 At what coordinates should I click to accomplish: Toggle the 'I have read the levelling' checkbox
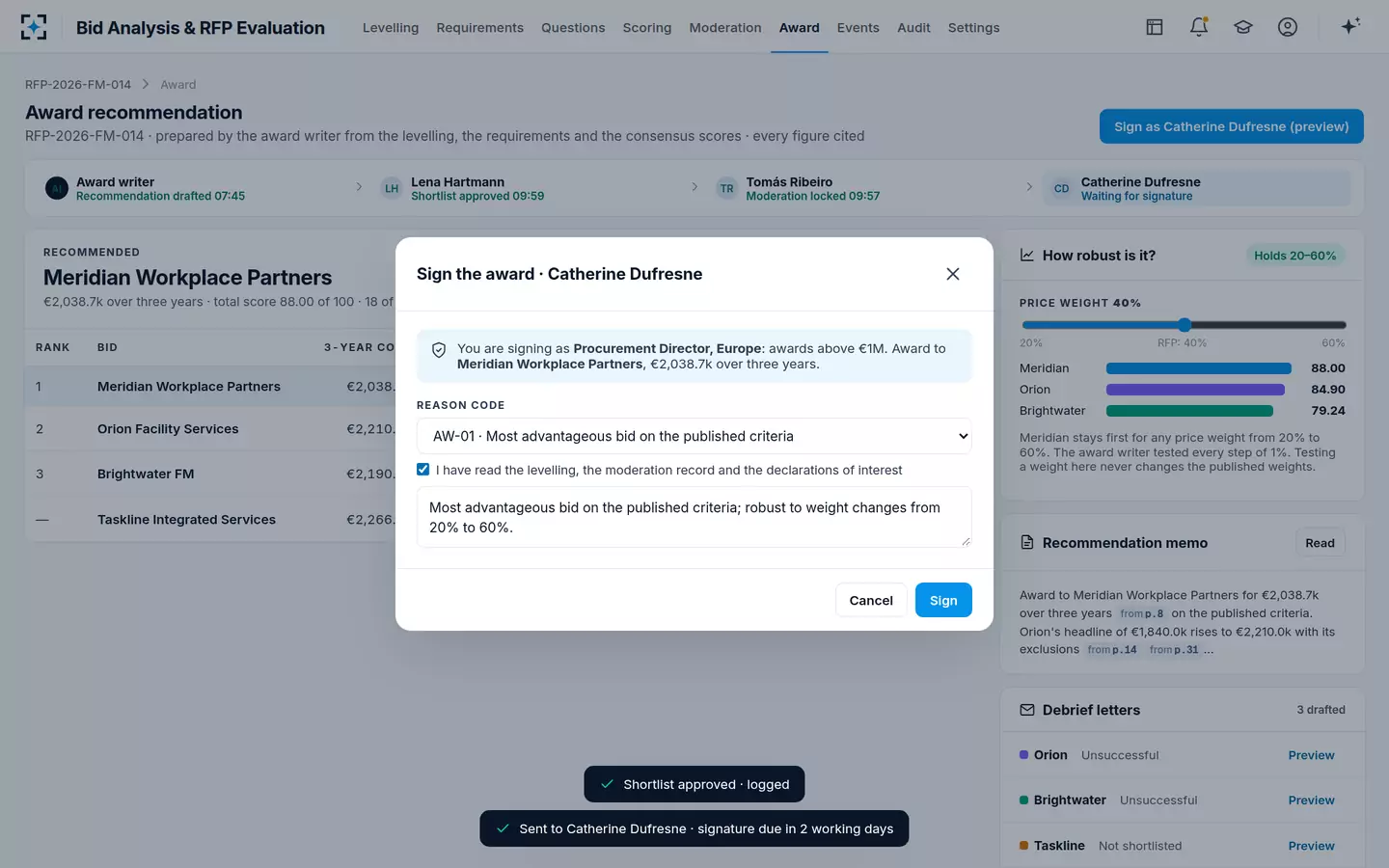tap(422, 470)
